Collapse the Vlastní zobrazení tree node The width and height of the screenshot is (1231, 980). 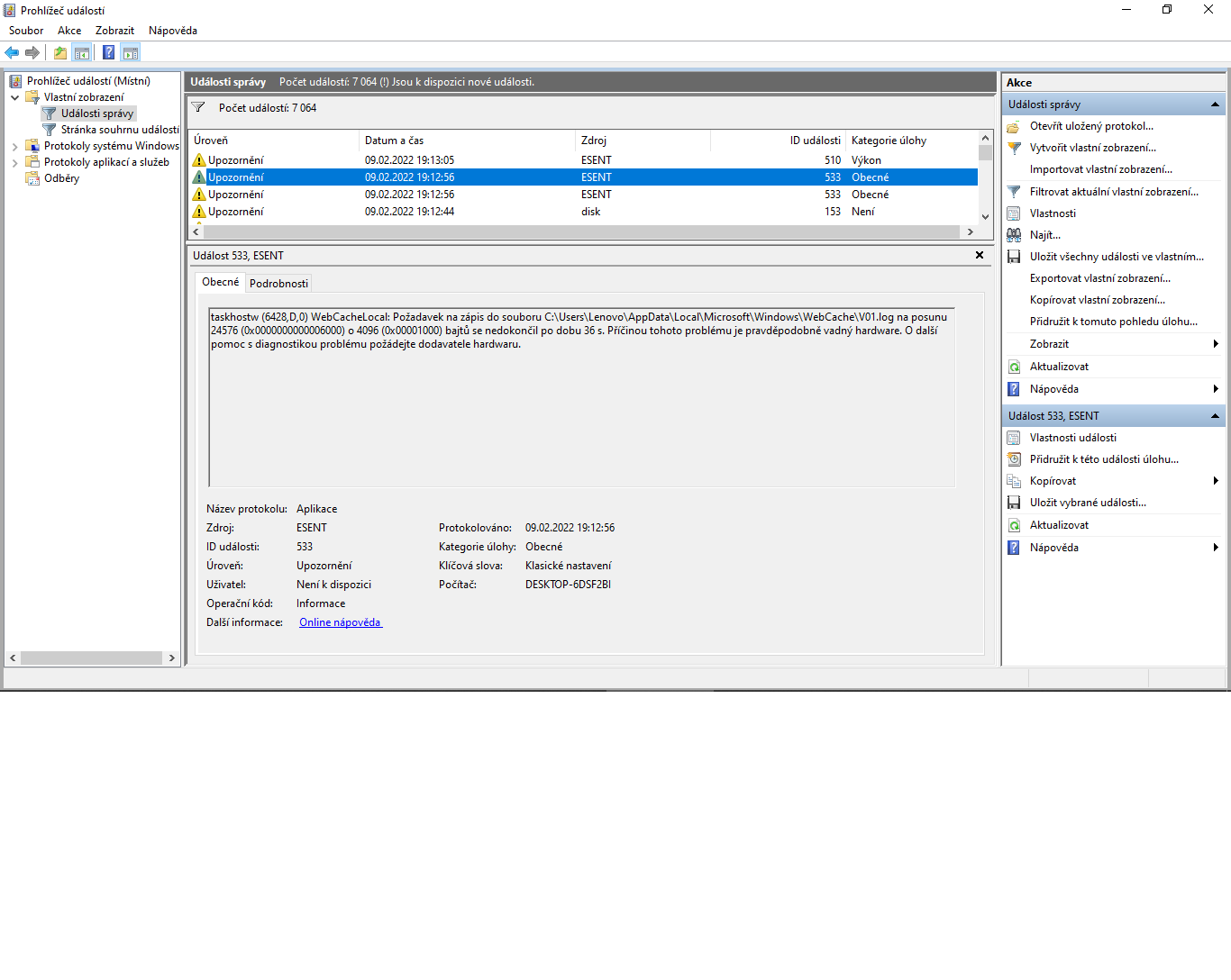[14, 97]
